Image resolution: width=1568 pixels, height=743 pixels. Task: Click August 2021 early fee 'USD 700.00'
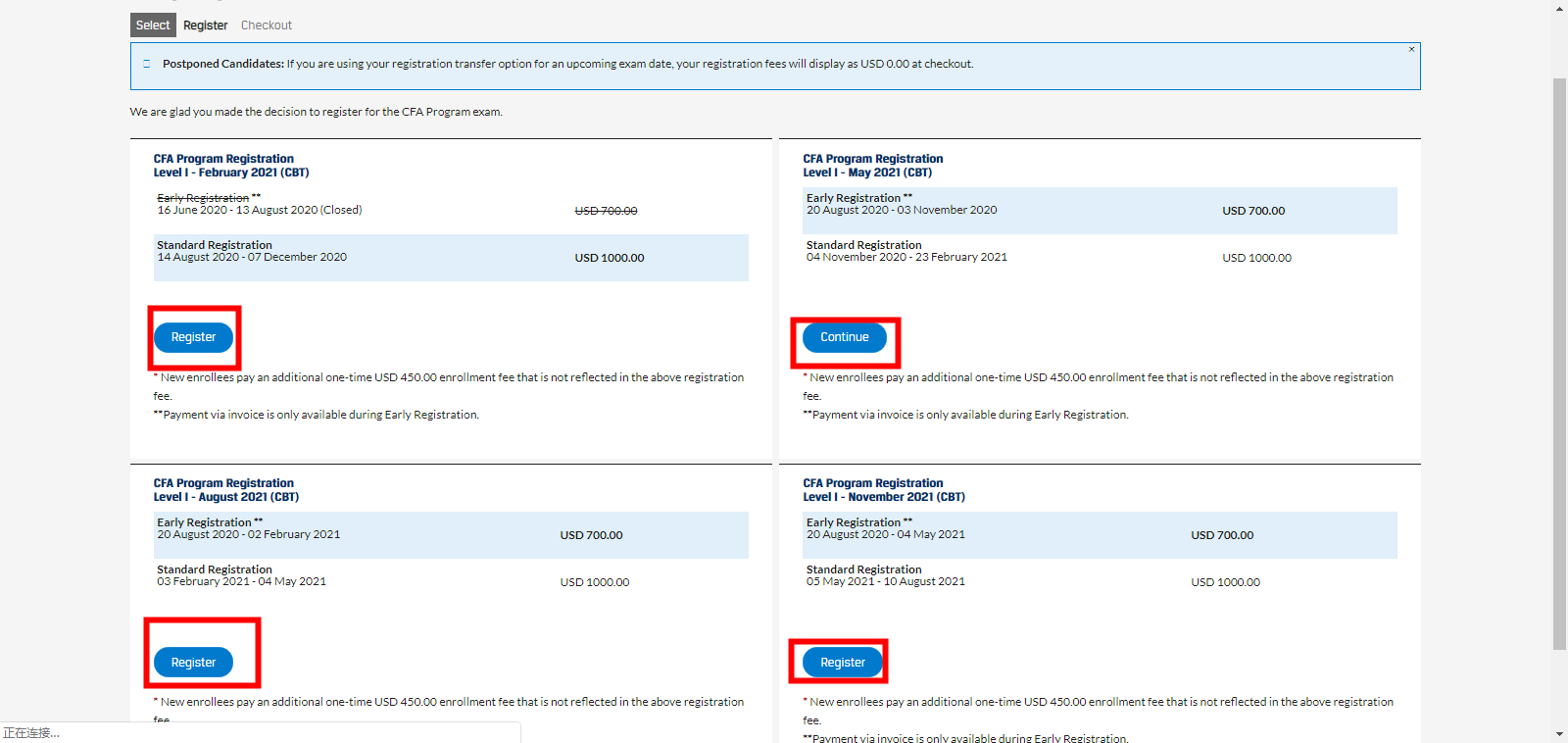pyautogui.click(x=591, y=535)
